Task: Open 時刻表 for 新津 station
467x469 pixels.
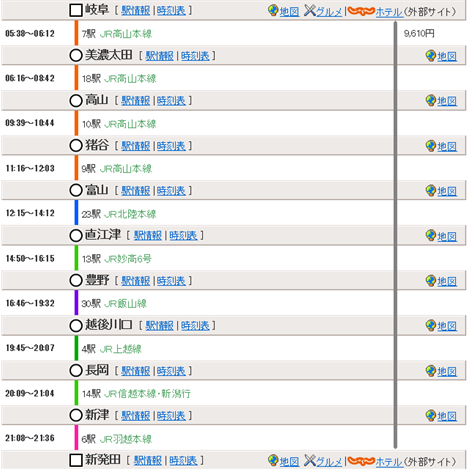Action: [171, 416]
